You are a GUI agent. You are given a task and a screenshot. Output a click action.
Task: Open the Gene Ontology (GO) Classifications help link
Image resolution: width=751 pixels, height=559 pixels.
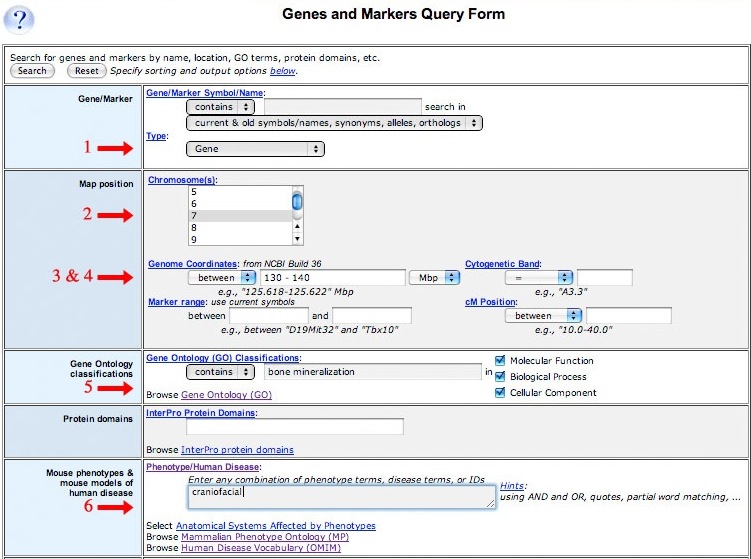(x=223, y=358)
